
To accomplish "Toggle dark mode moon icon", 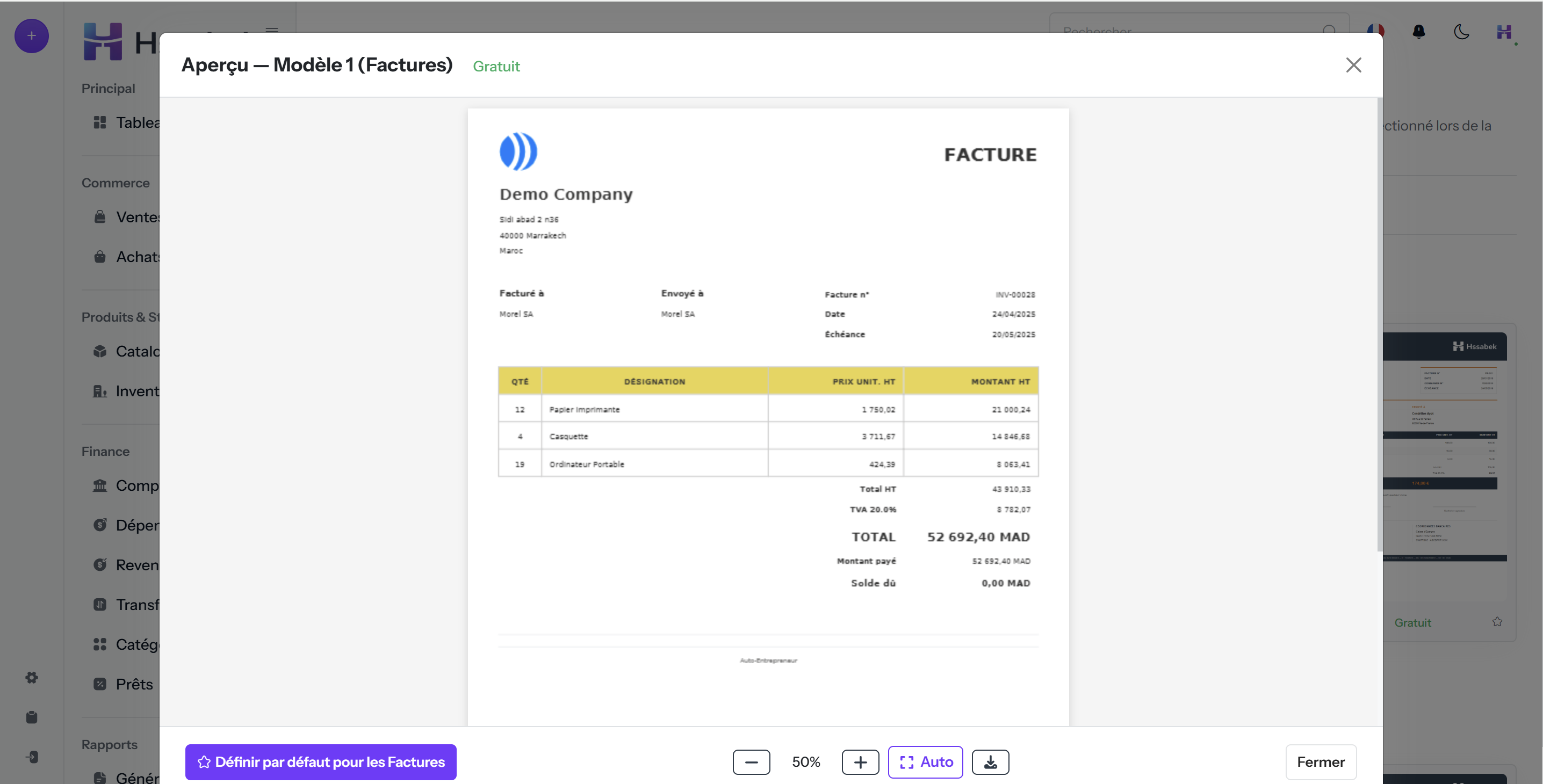I will (1461, 32).
